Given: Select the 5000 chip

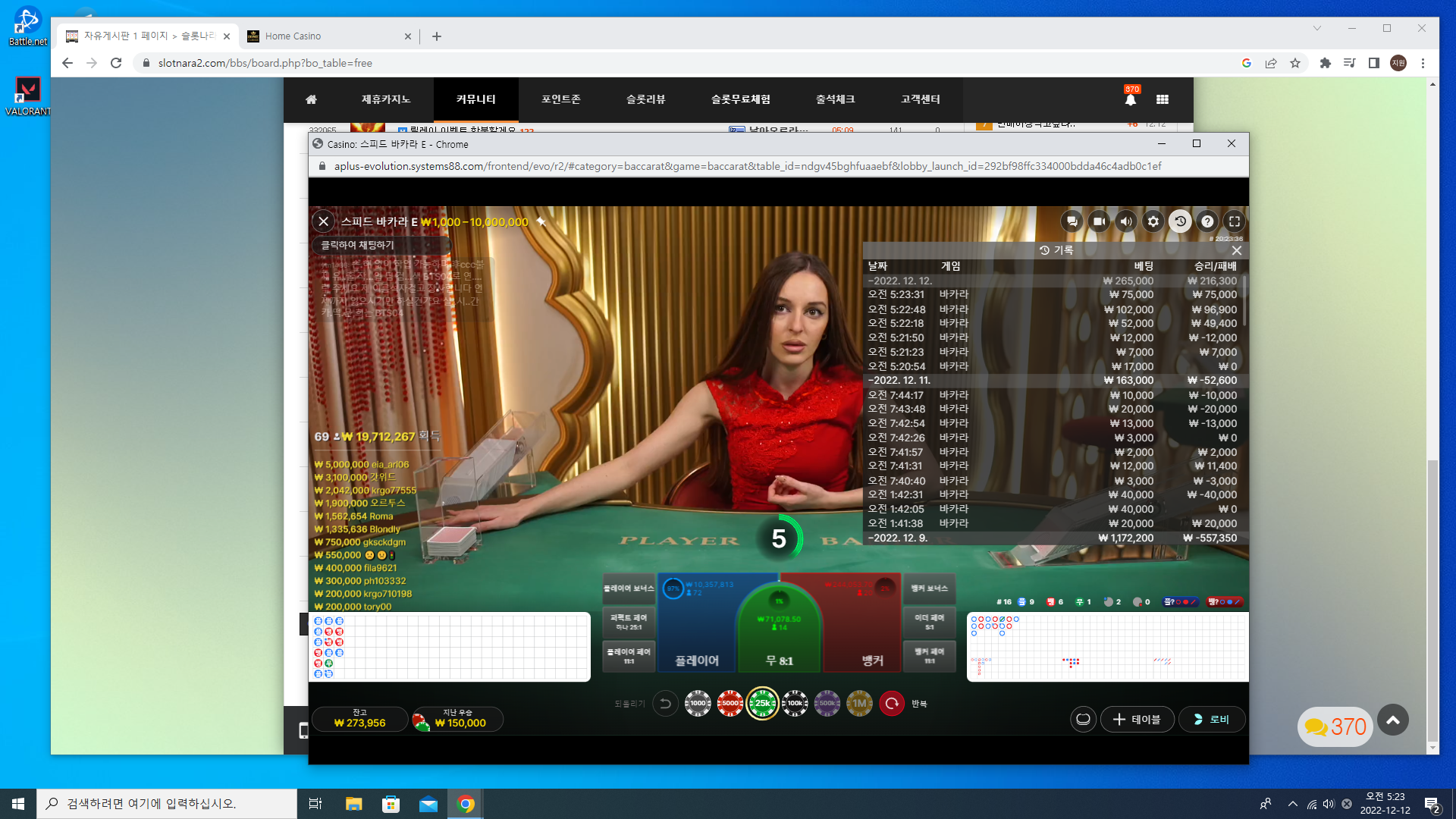Looking at the screenshot, I should pyautogui.click(x=730, y=704).
